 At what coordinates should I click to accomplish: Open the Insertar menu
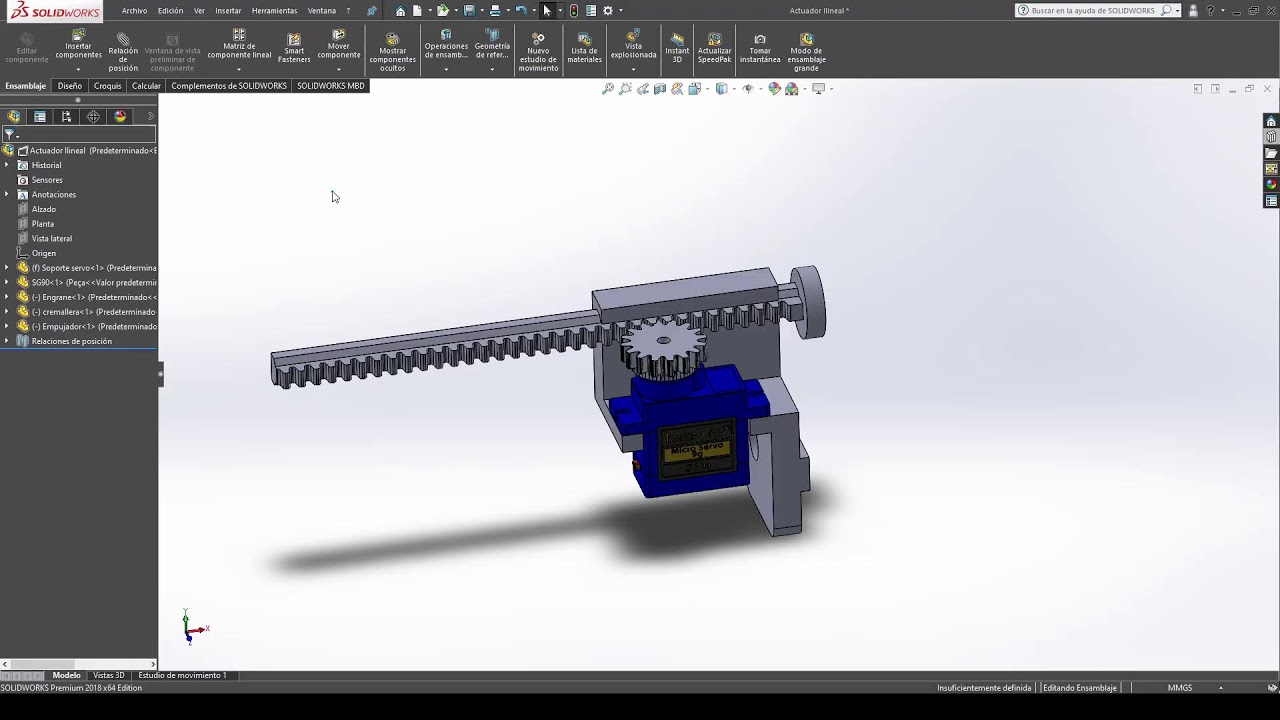(228, 11)
